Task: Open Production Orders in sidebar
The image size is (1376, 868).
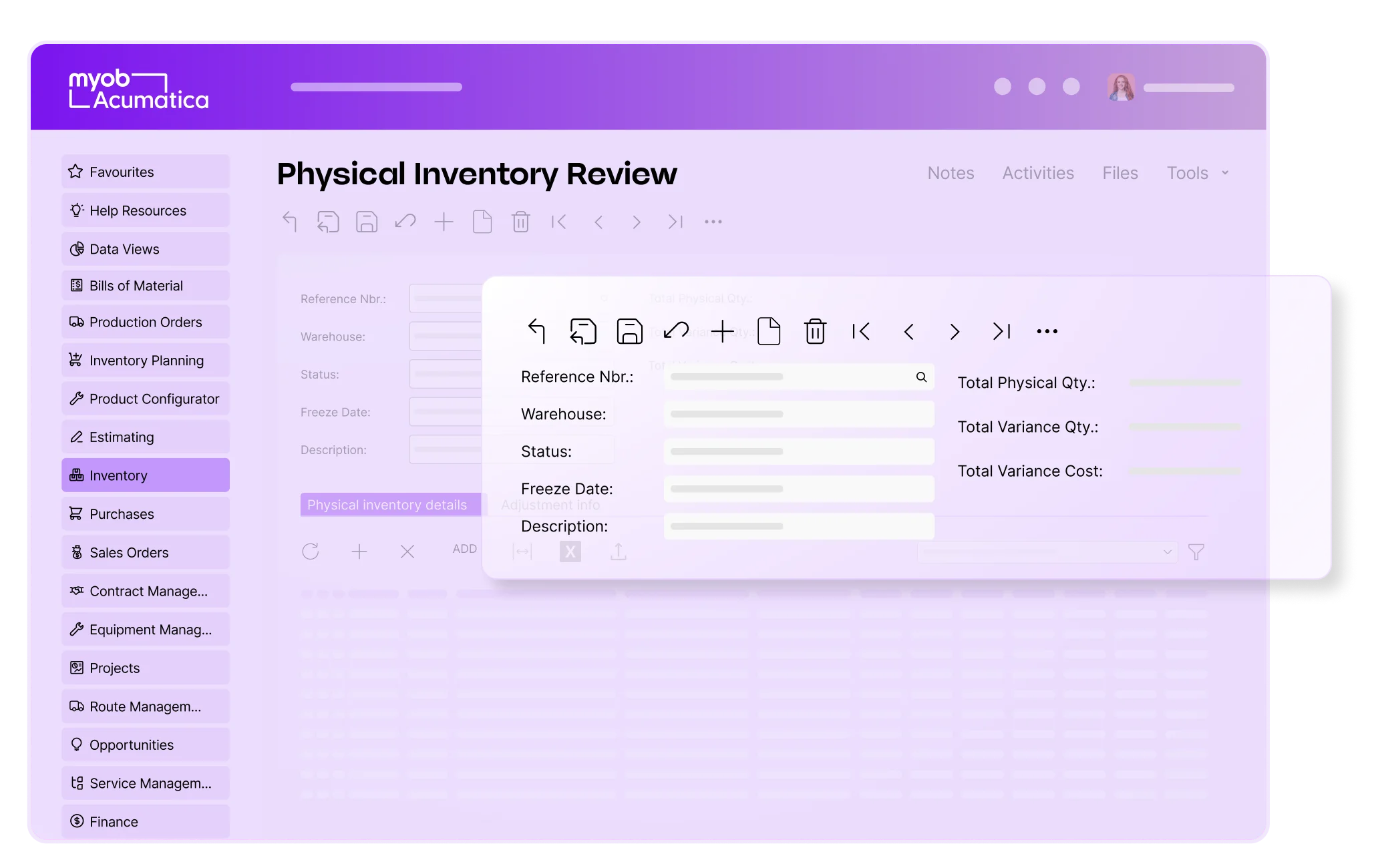Action: point(146,322)
